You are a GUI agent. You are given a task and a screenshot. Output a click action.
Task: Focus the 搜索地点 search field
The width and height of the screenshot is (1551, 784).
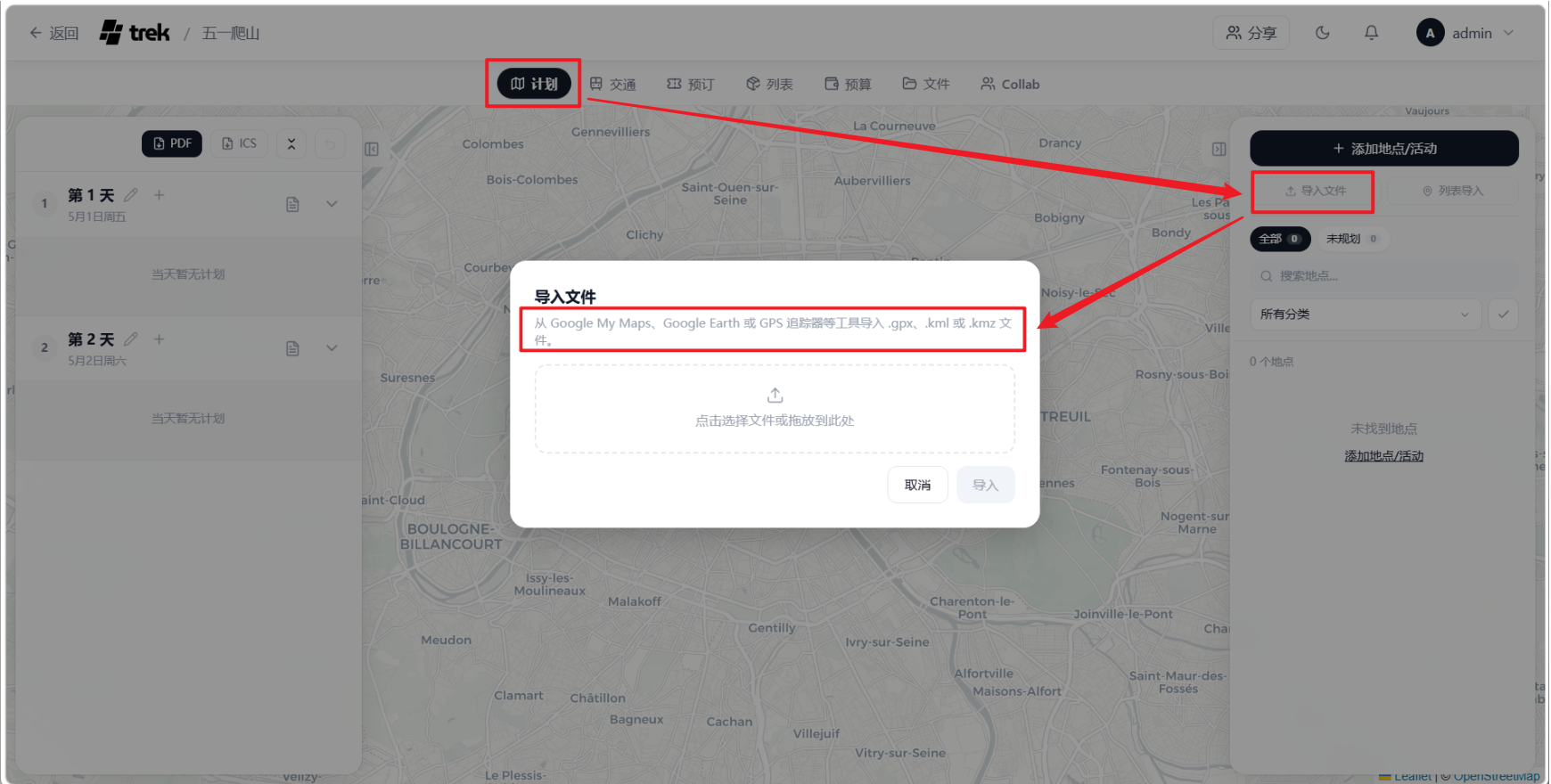[1384, 276]
